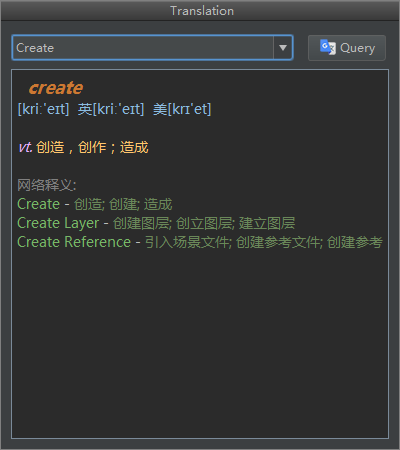Click the American 美 phonetic transcription
This screenshot has height=450, width=400.
(x=182, y=109)
